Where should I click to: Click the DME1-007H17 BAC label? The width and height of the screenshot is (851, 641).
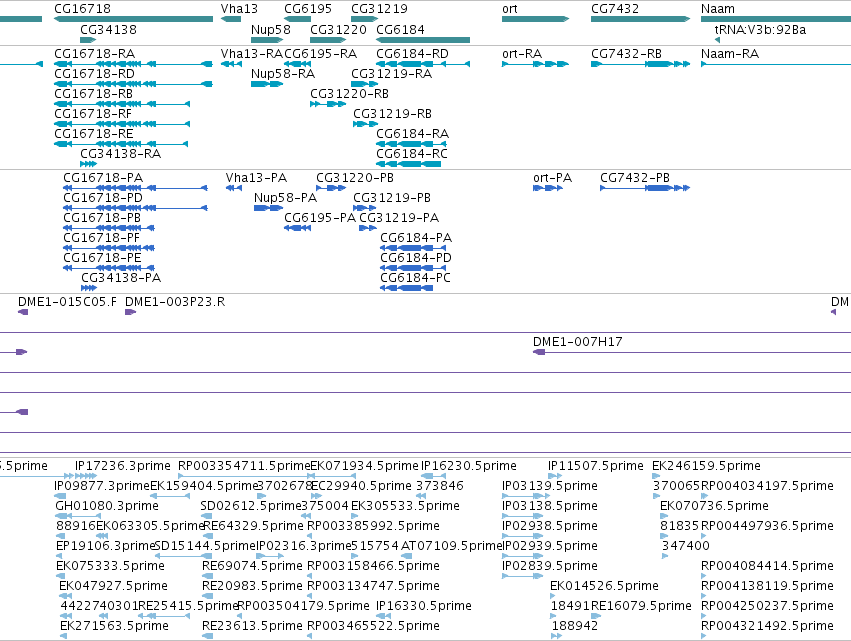tap(577, 341)
